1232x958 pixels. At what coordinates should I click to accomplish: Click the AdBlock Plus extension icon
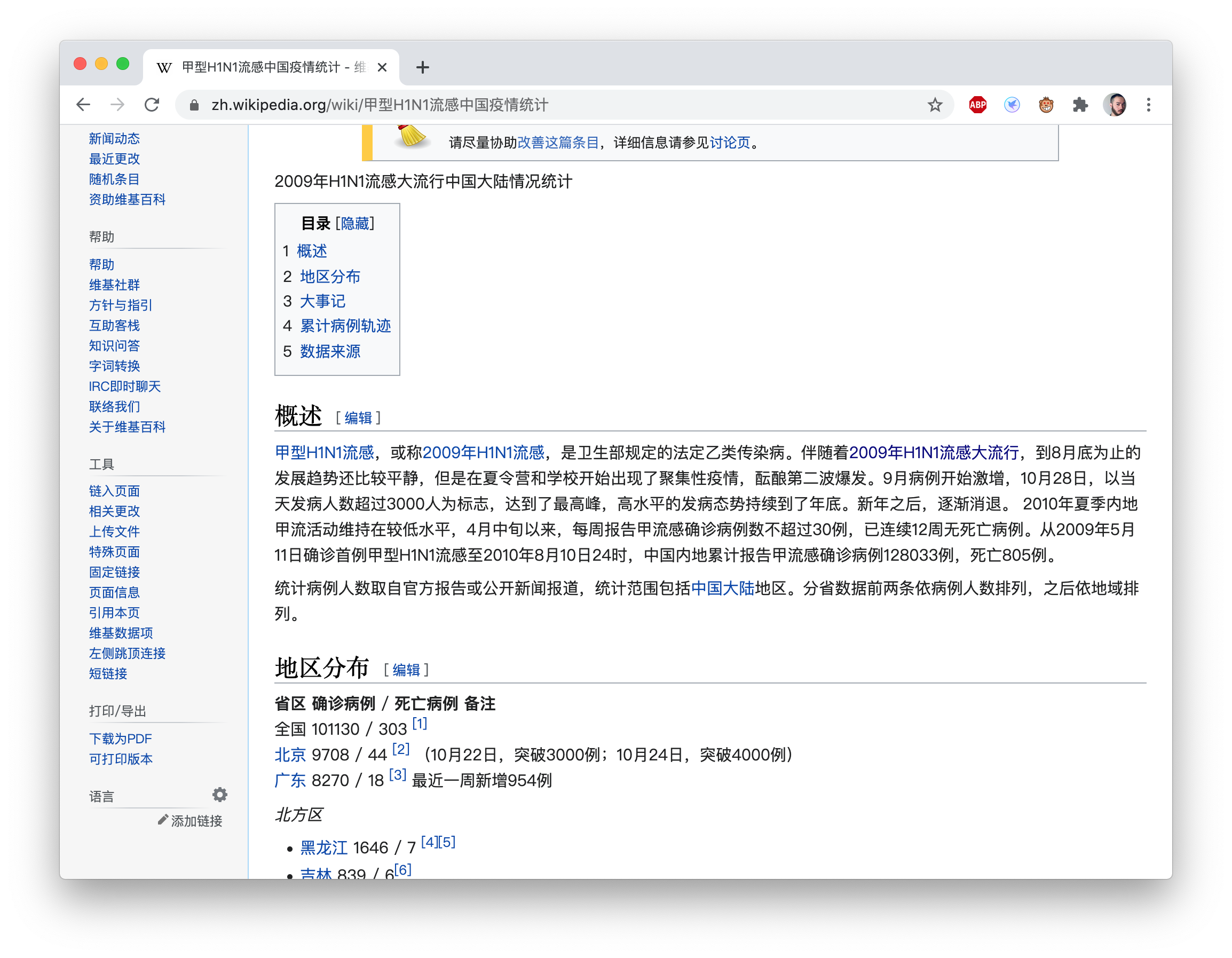pos(977,105)
